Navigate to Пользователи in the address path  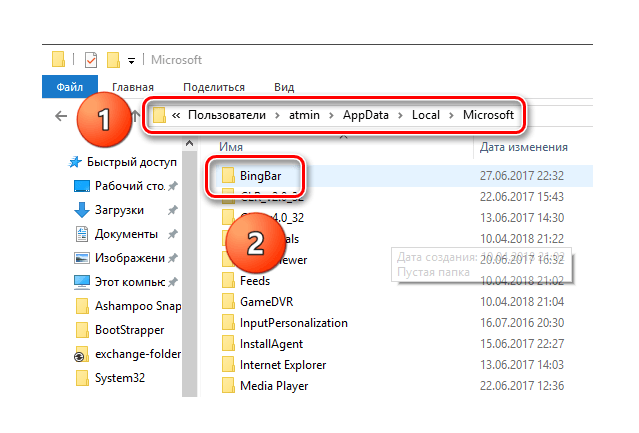point(227,115)
